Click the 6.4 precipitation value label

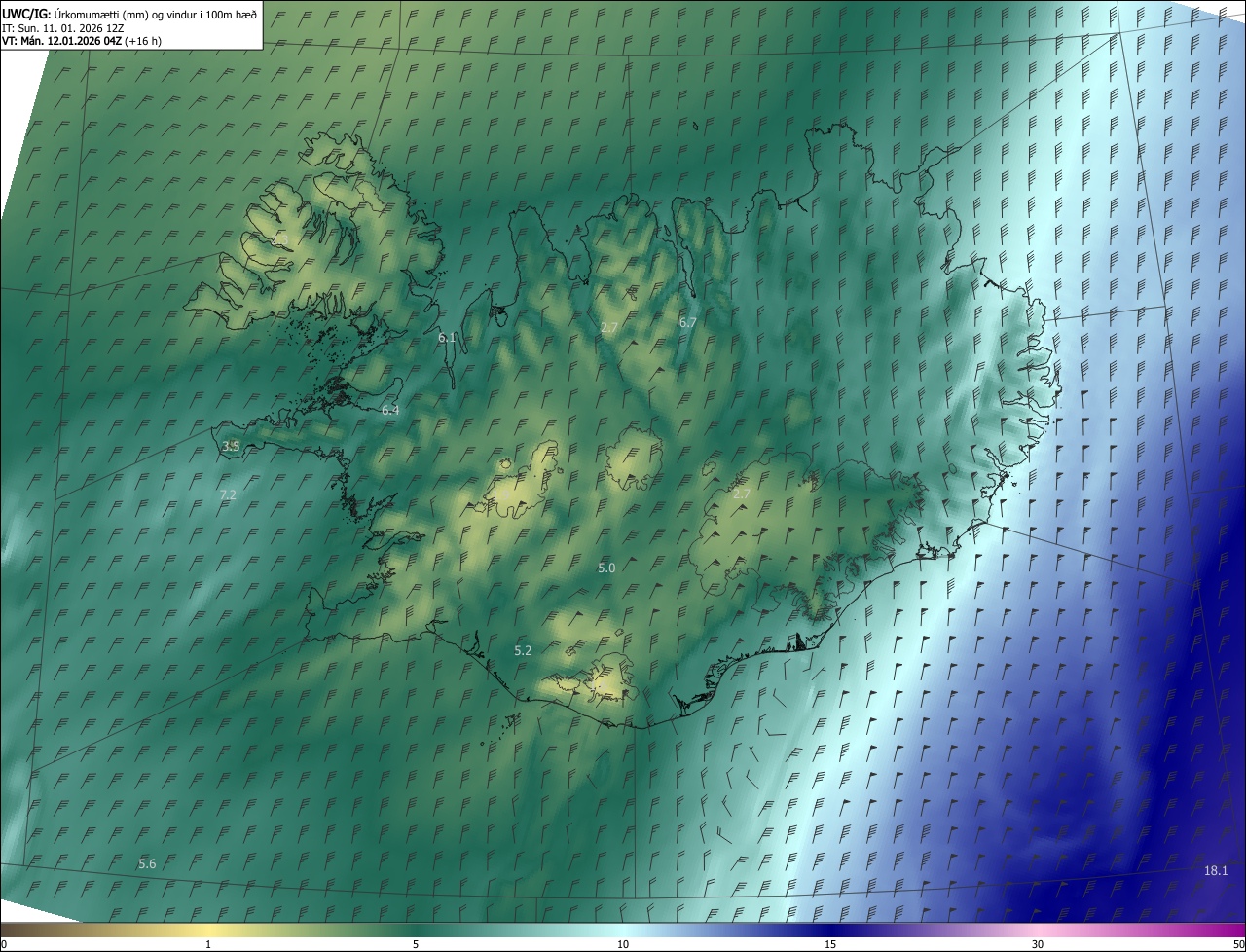[x=389, y=410]
